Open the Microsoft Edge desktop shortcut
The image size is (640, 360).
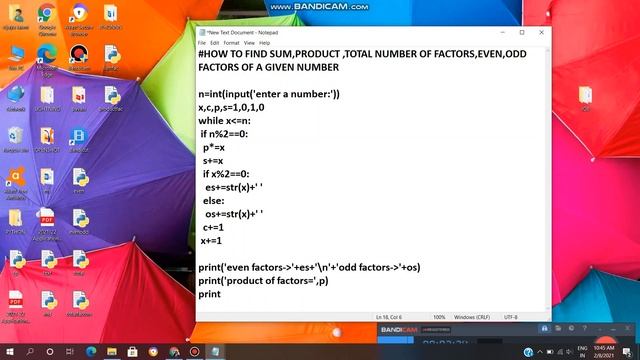pyautogui.click(x=47, y=60)
